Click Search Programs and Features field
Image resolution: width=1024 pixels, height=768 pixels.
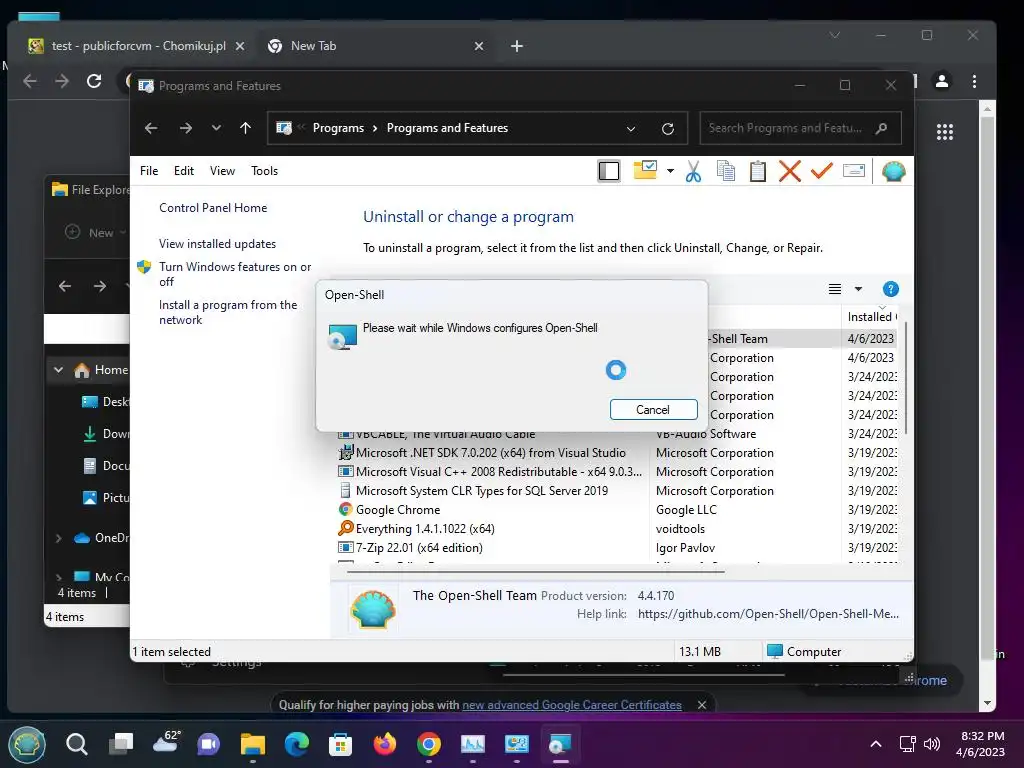click(x=800, y=128)
